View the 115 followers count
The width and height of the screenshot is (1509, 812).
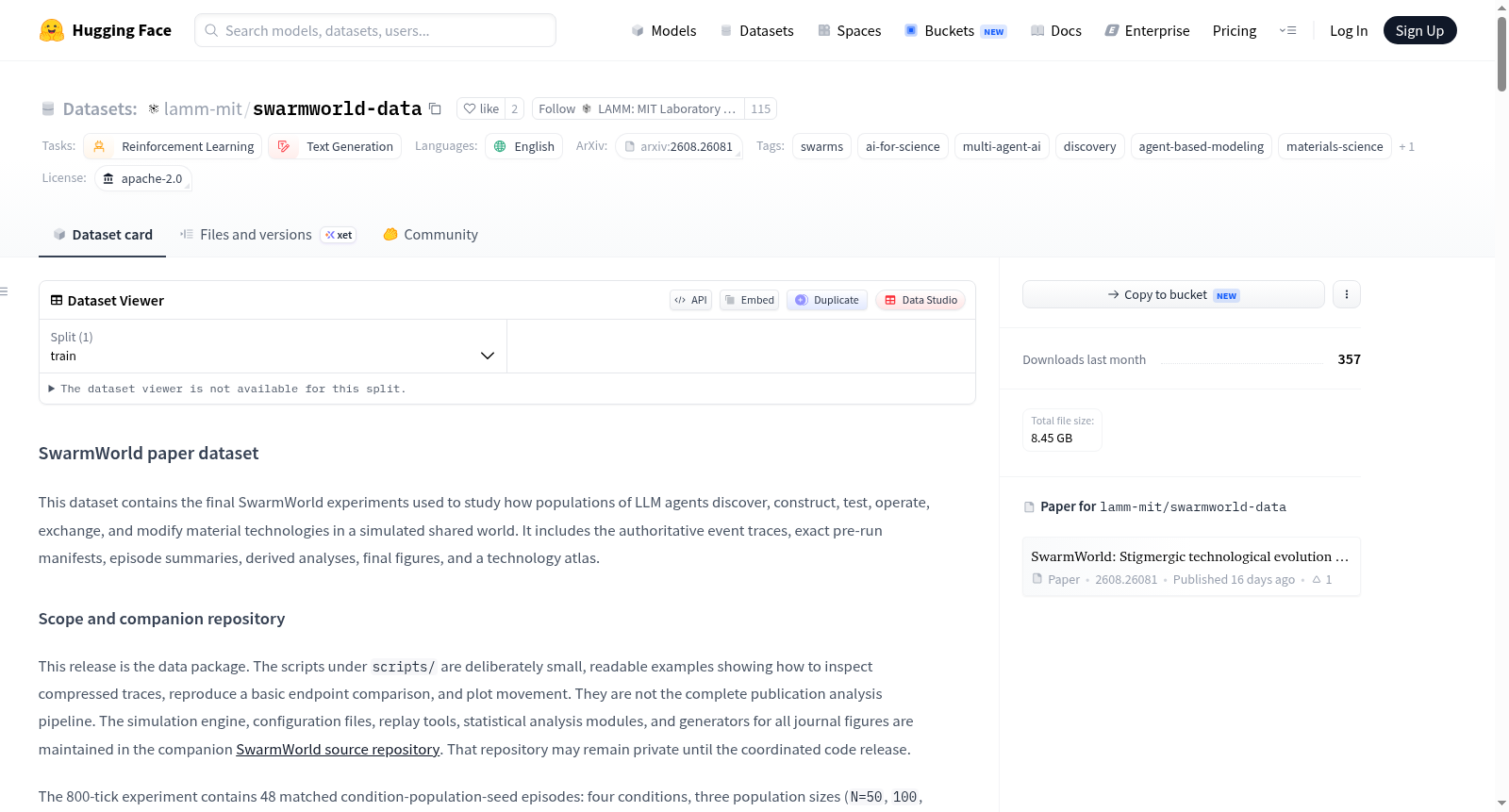coord(761,108)
